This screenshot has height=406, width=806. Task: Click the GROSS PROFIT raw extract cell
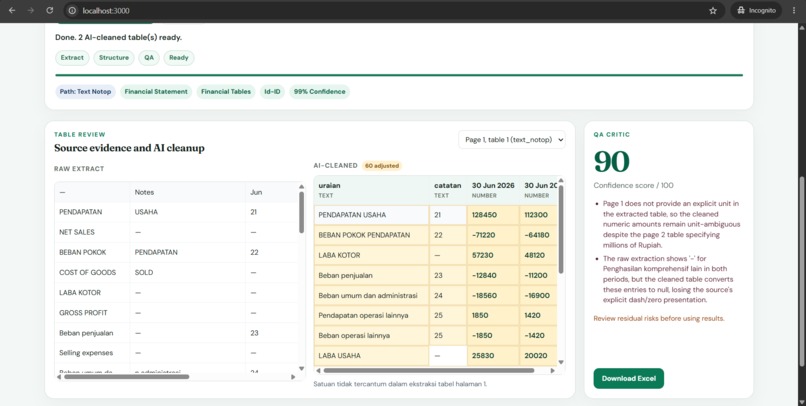point(92,312)
